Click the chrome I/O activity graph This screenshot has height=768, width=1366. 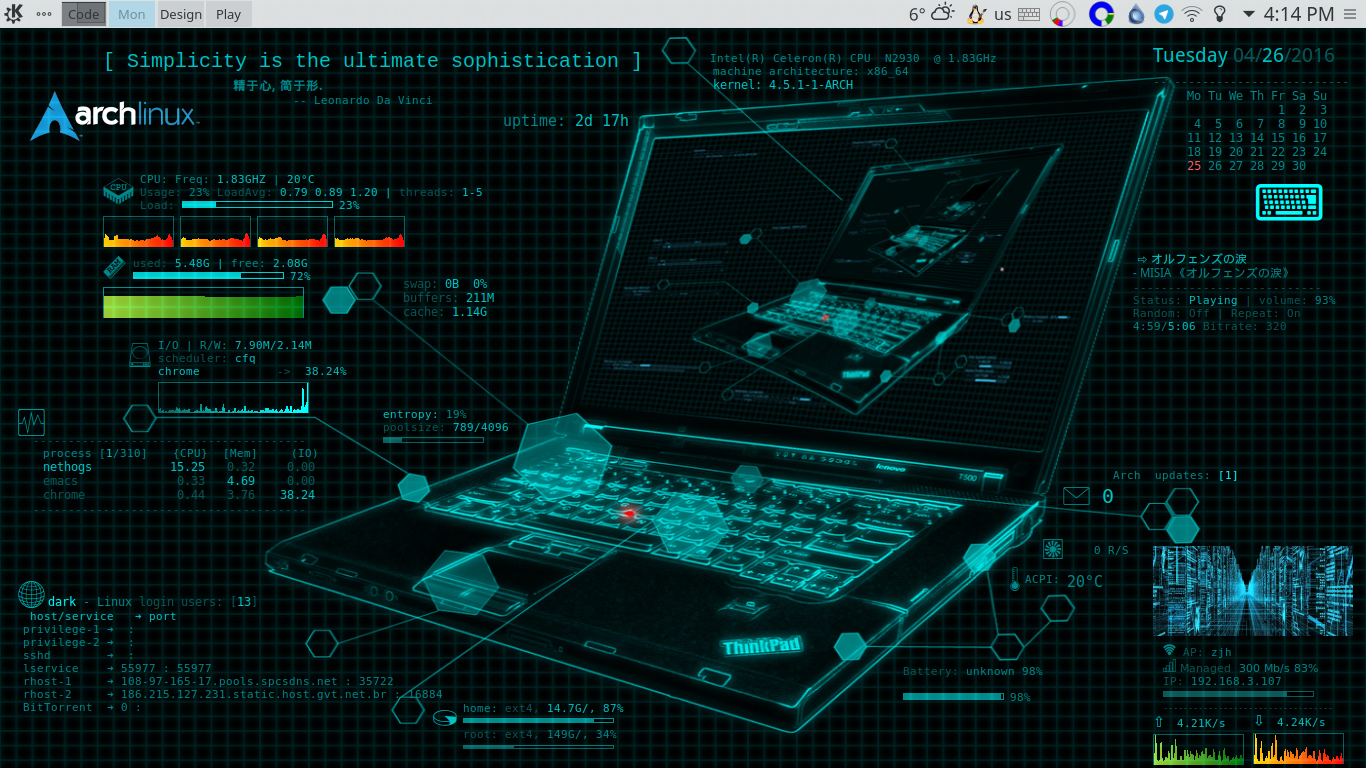233,398
